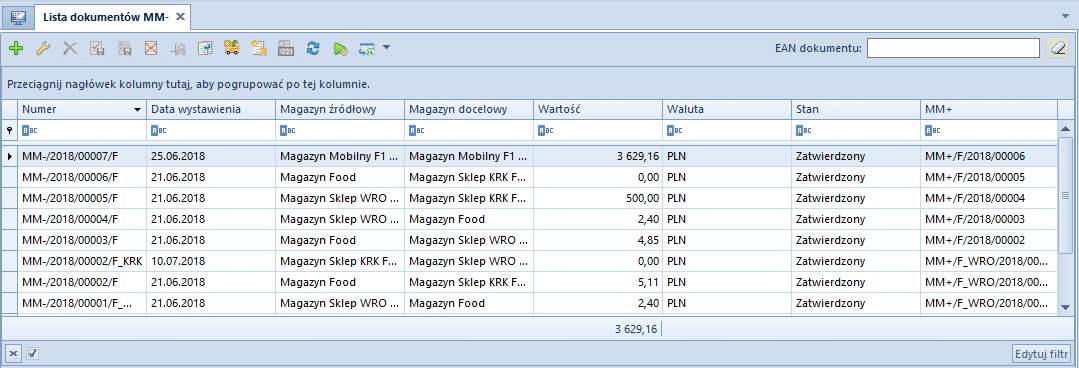Select row MM-/2018/00006/F

click(x=530, y=177)
